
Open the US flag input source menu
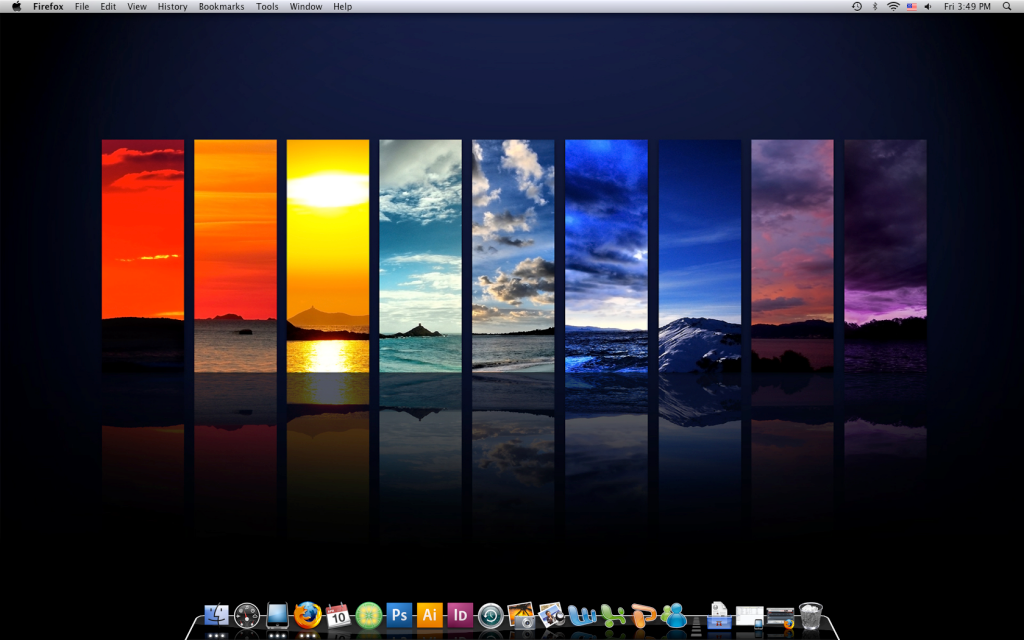[x=911, y=7]
